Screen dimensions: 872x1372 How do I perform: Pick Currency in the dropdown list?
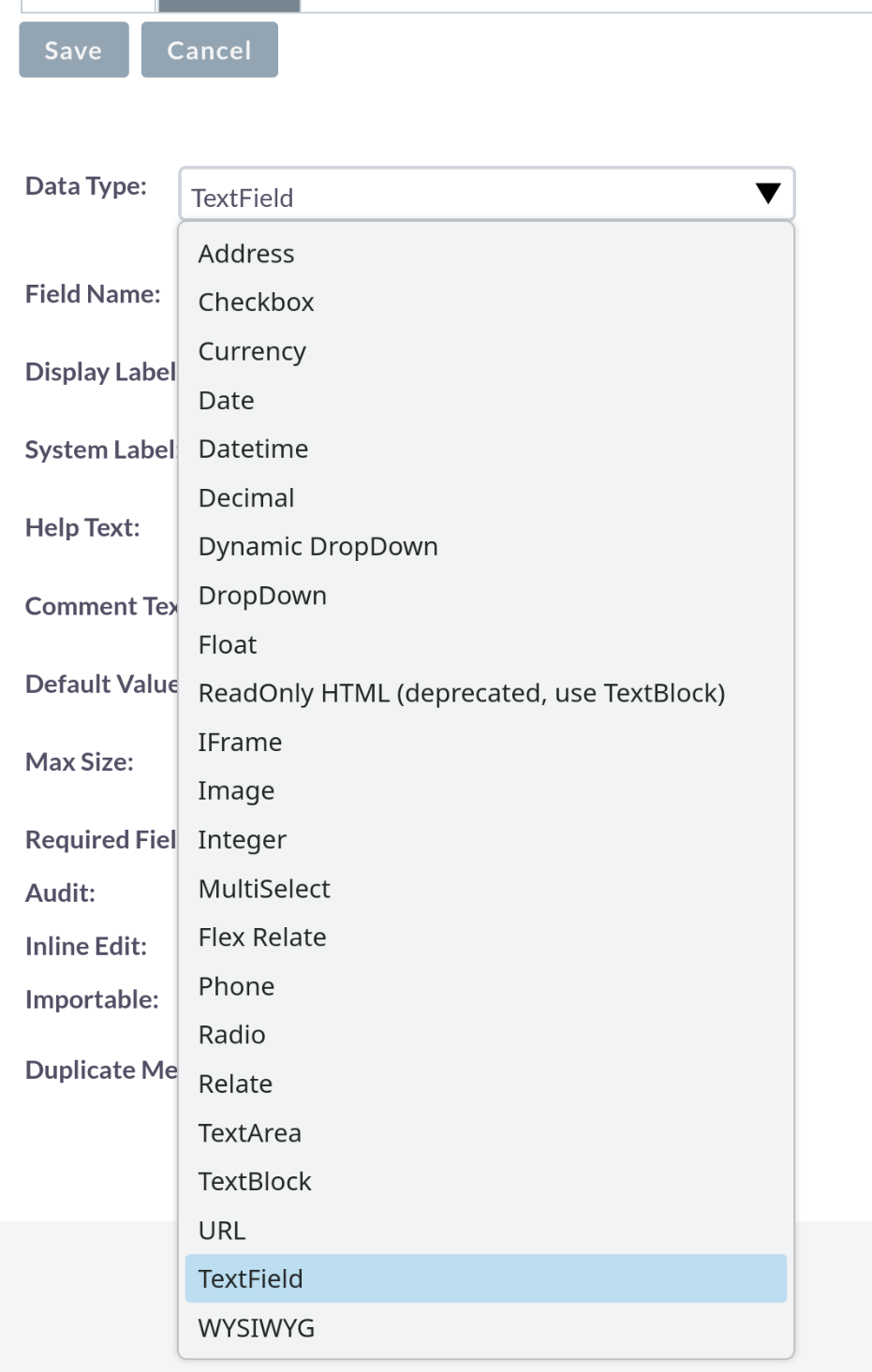pyautogui.click(x=485, y=351)
